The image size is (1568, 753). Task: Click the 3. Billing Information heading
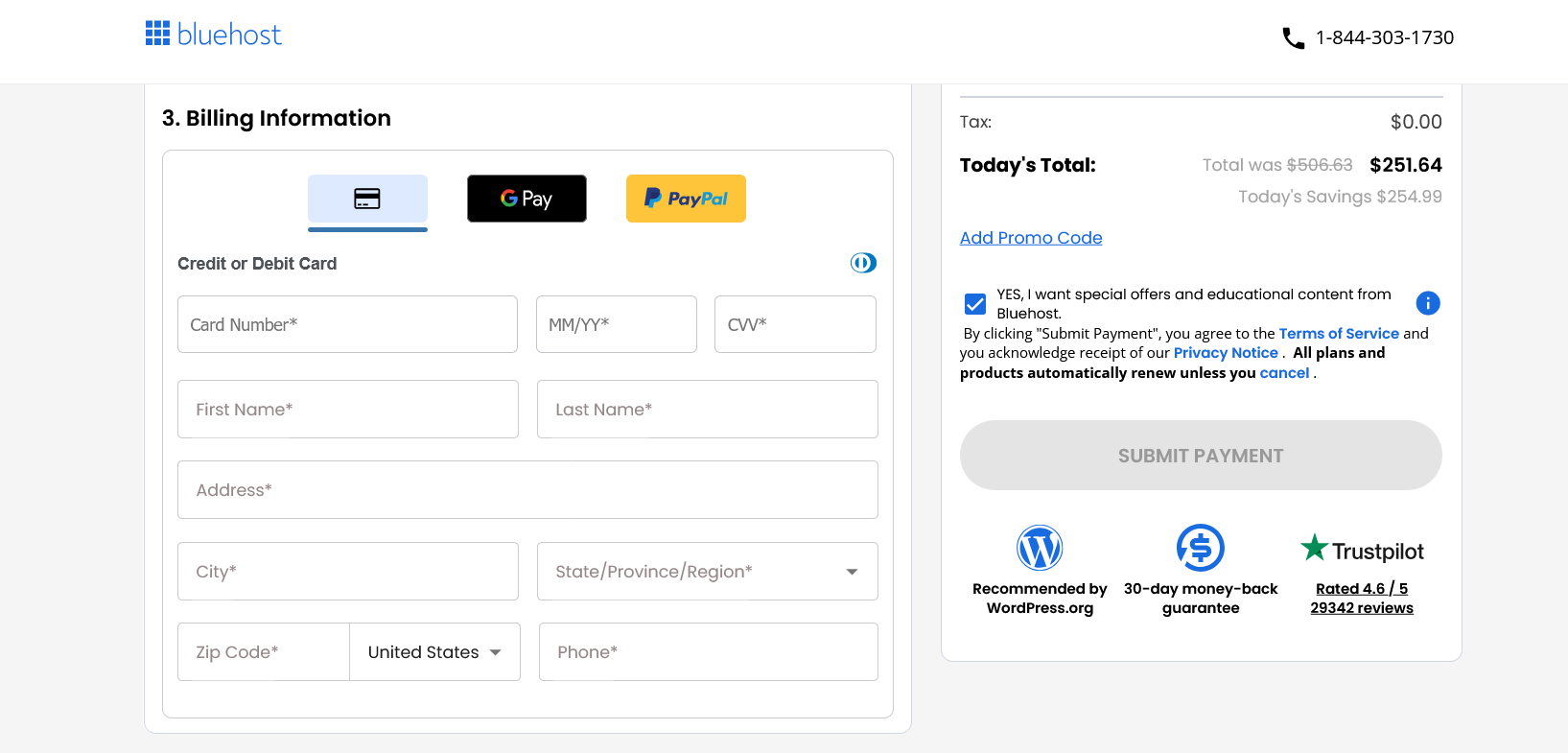276,118
